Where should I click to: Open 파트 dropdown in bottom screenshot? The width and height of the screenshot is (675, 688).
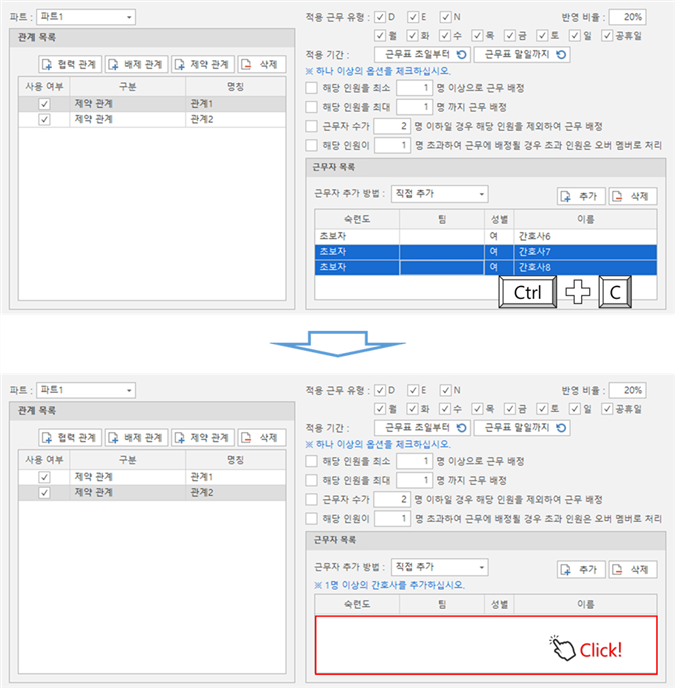click(x=86, y=390)
